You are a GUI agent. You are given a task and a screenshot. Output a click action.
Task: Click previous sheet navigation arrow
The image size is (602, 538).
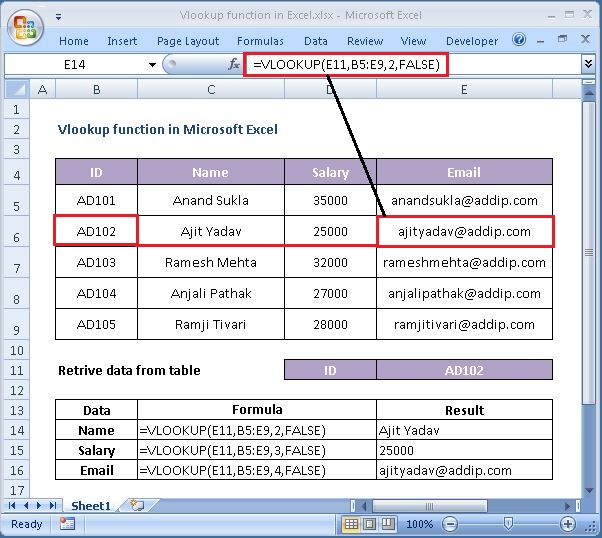tap(26, 506)
